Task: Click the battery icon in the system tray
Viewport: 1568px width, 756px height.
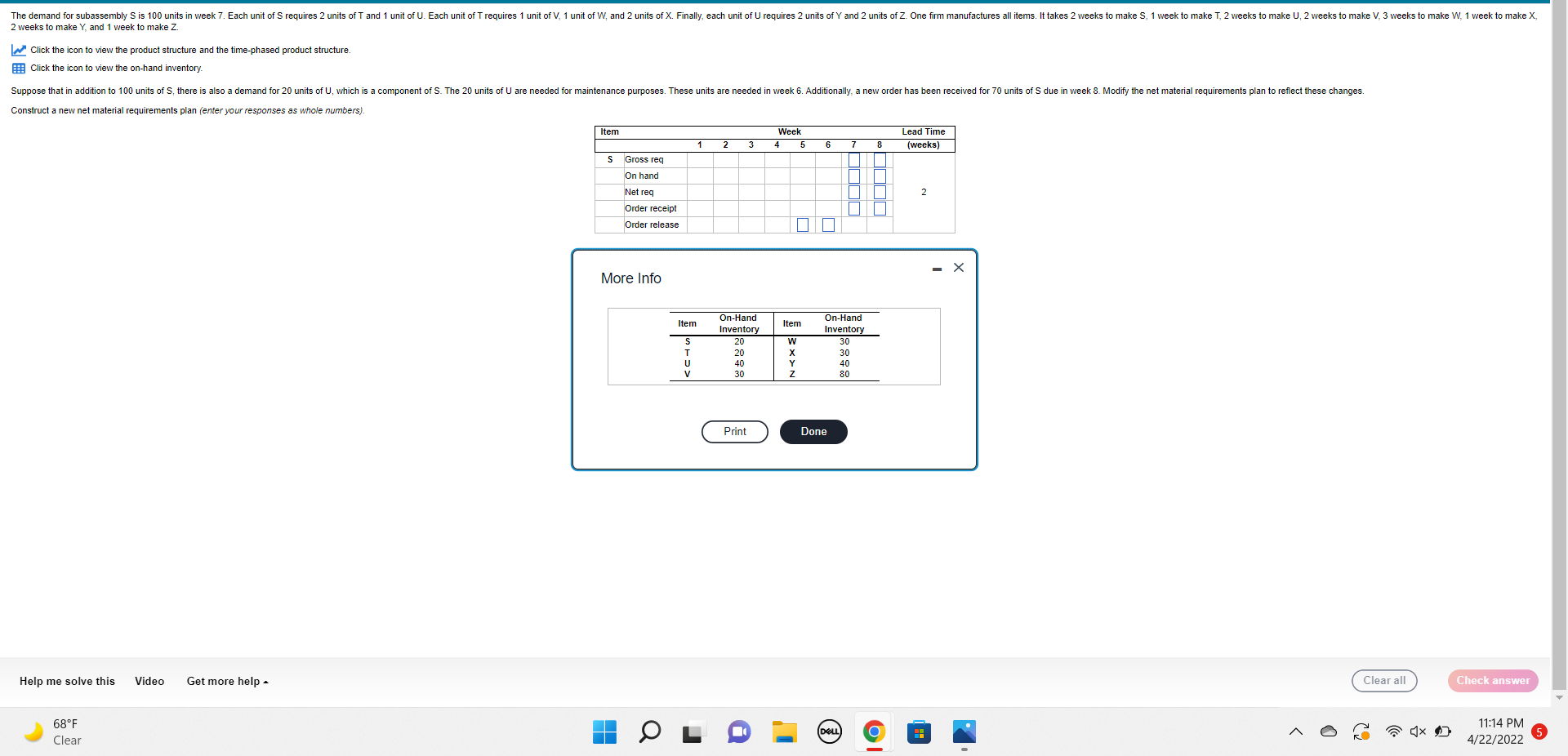Action: tap(1442, 732)
